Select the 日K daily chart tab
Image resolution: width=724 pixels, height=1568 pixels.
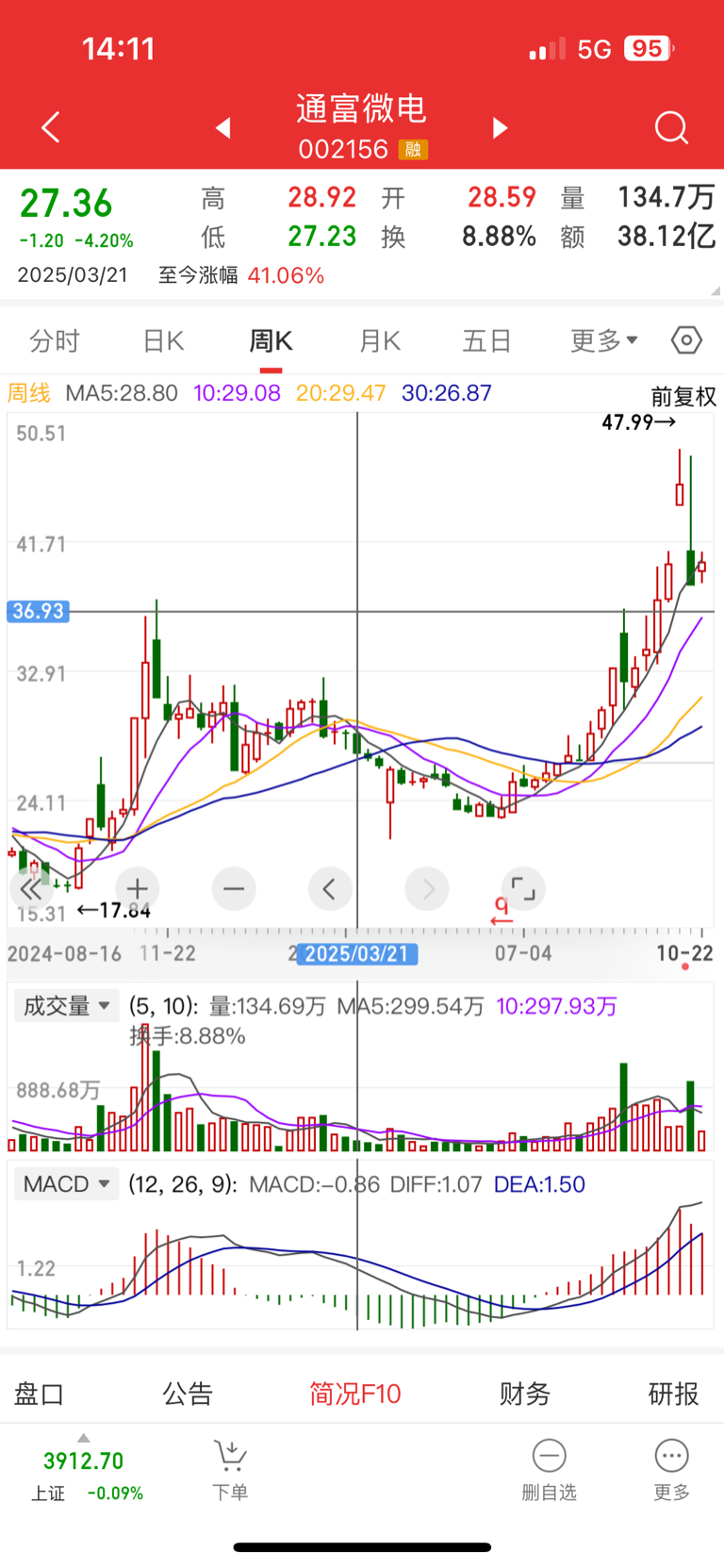[163, 340]
